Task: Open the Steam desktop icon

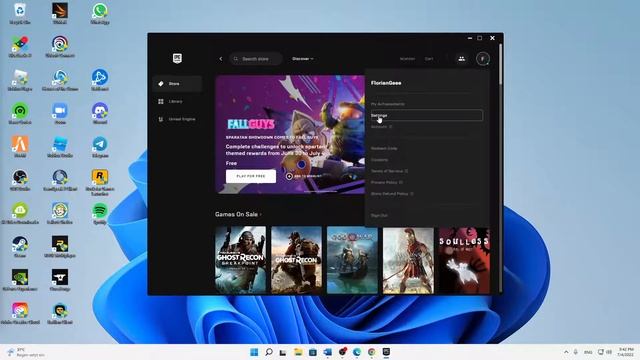Action: coord(20,247)
